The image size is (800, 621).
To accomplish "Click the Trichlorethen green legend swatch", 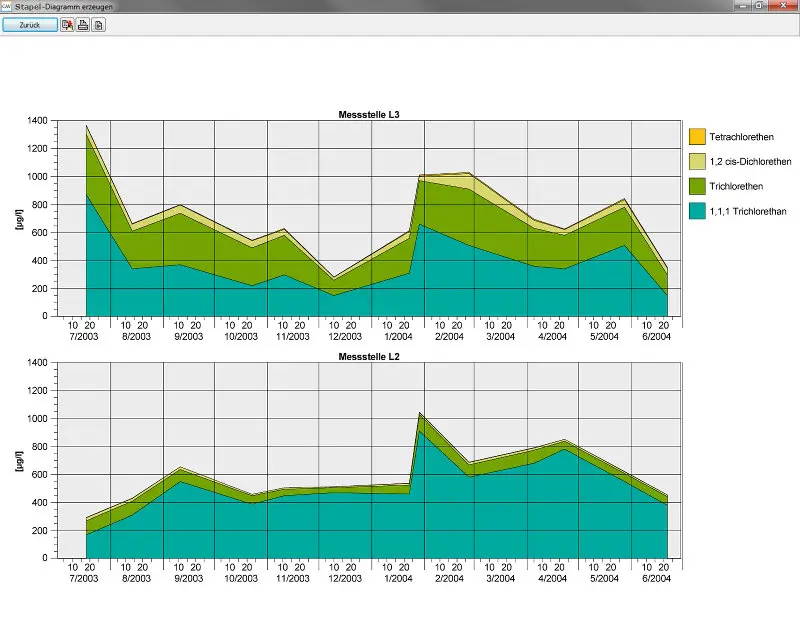I will coord(697,186).
